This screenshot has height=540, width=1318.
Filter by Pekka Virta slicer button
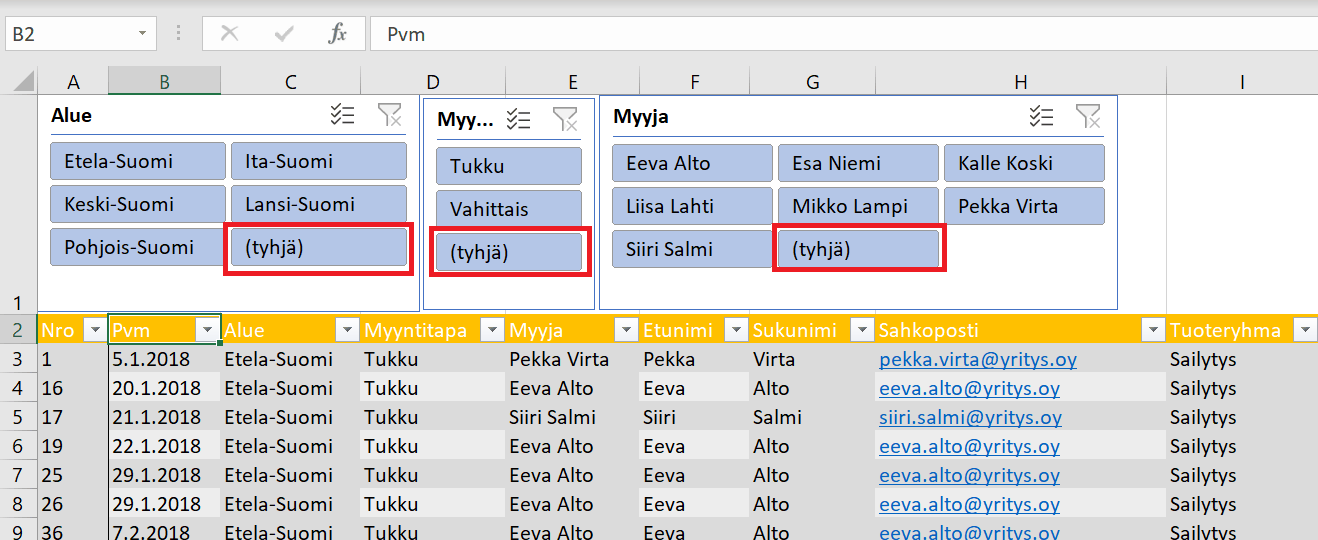[1024, 206]
